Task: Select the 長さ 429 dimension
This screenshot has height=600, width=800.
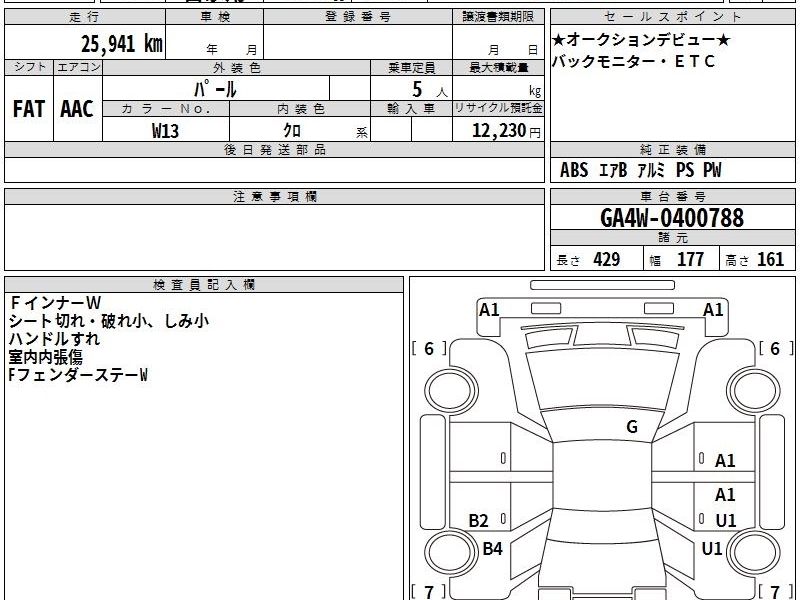Action: point(588,260)
